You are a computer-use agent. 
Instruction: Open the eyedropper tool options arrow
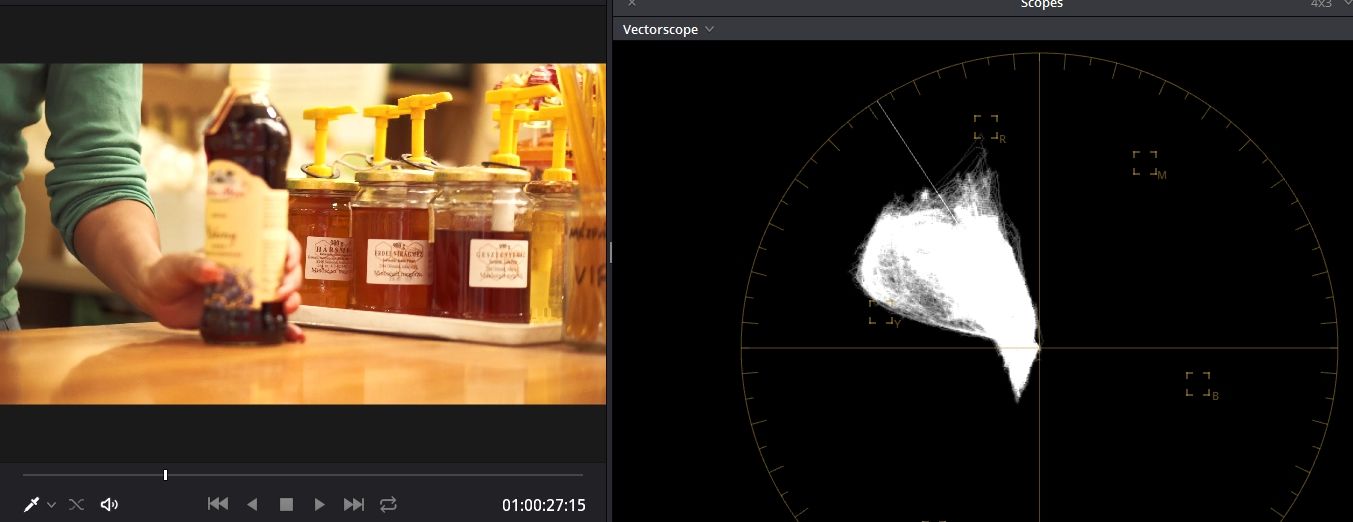pyautogui.click(x=51, y=505)
